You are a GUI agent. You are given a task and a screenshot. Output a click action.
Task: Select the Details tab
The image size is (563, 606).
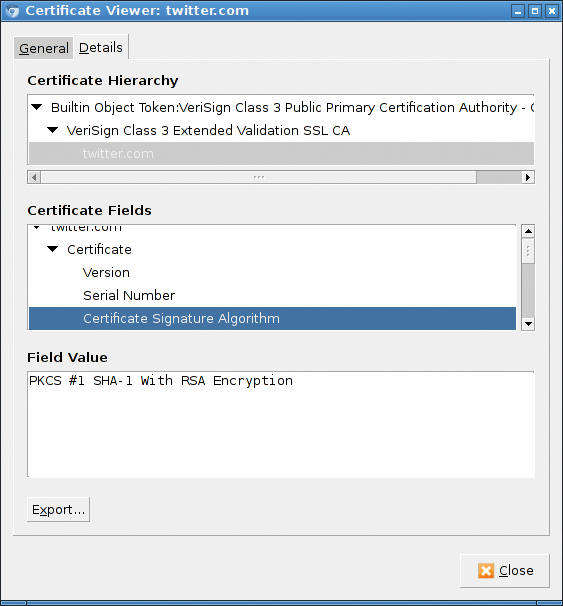(x=100, y=48)
